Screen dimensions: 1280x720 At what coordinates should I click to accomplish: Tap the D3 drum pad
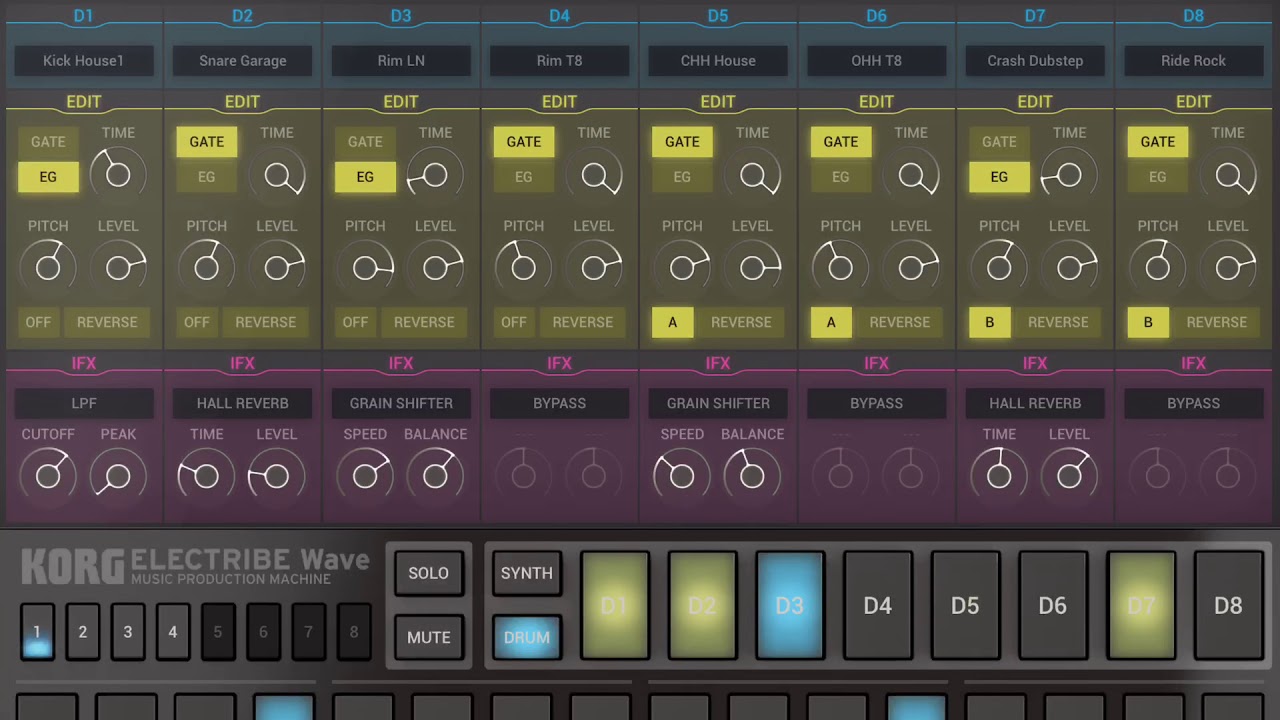(790, 605)
